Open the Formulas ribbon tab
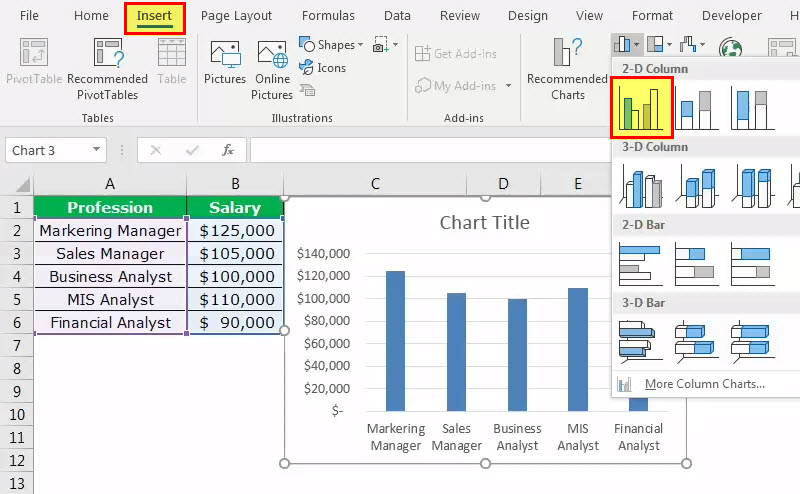 coord(328,16)
